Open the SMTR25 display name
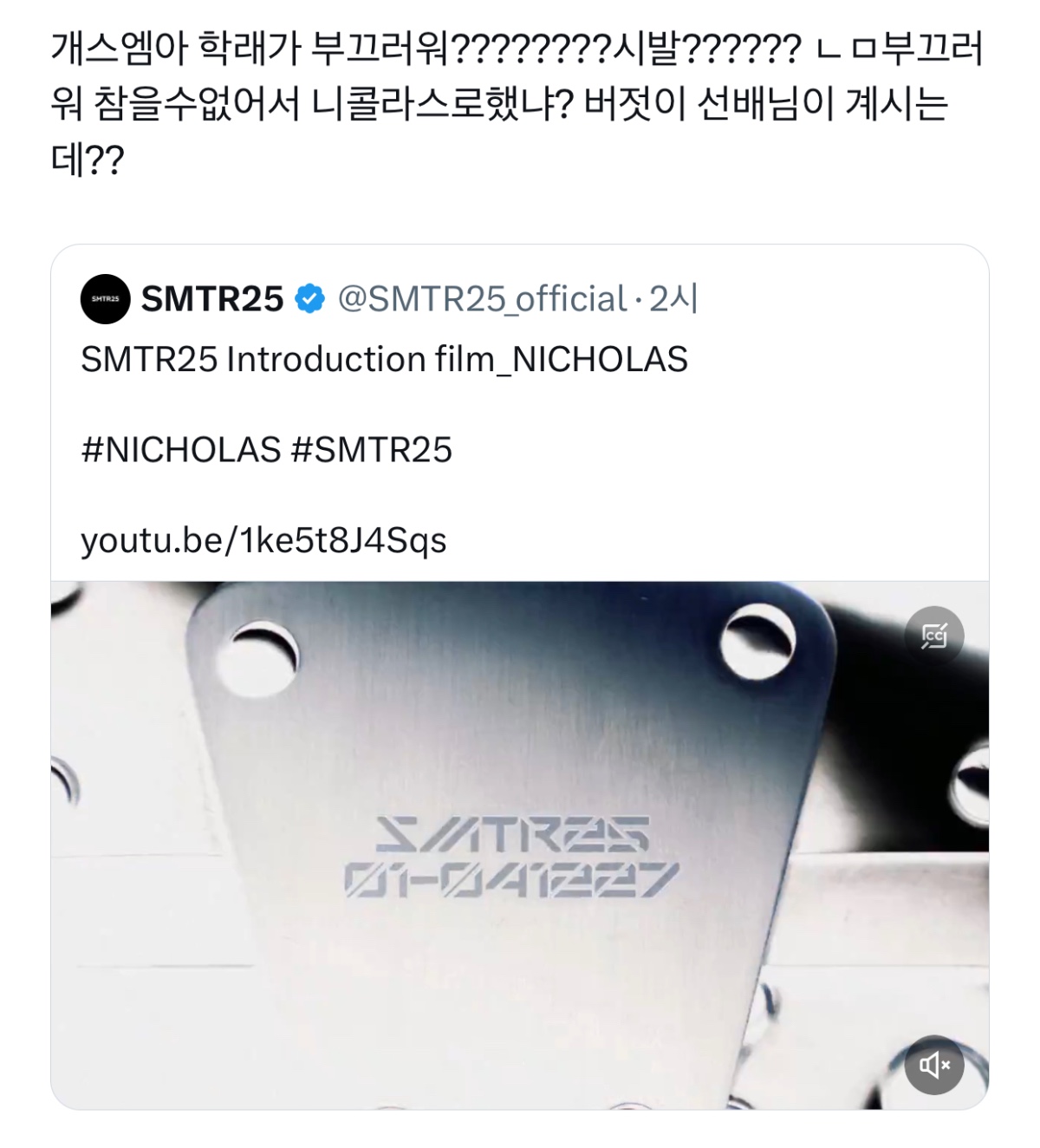 [x=212, y=299]
